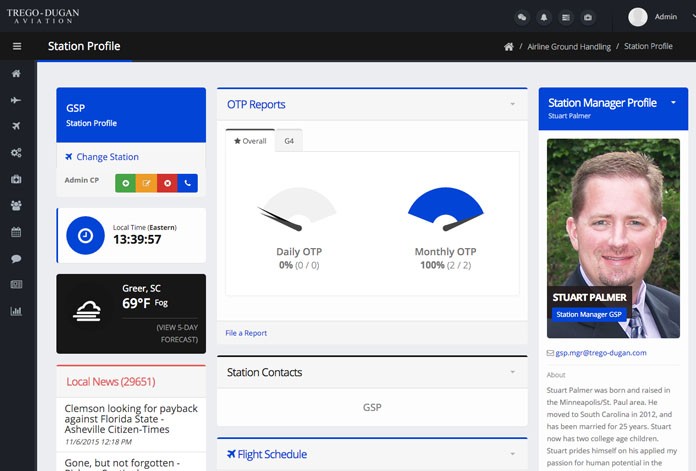Screen dimensions: 696x471
Task: Expand the Station Manager Profile dropdown
Action: (x=674, y=103)
